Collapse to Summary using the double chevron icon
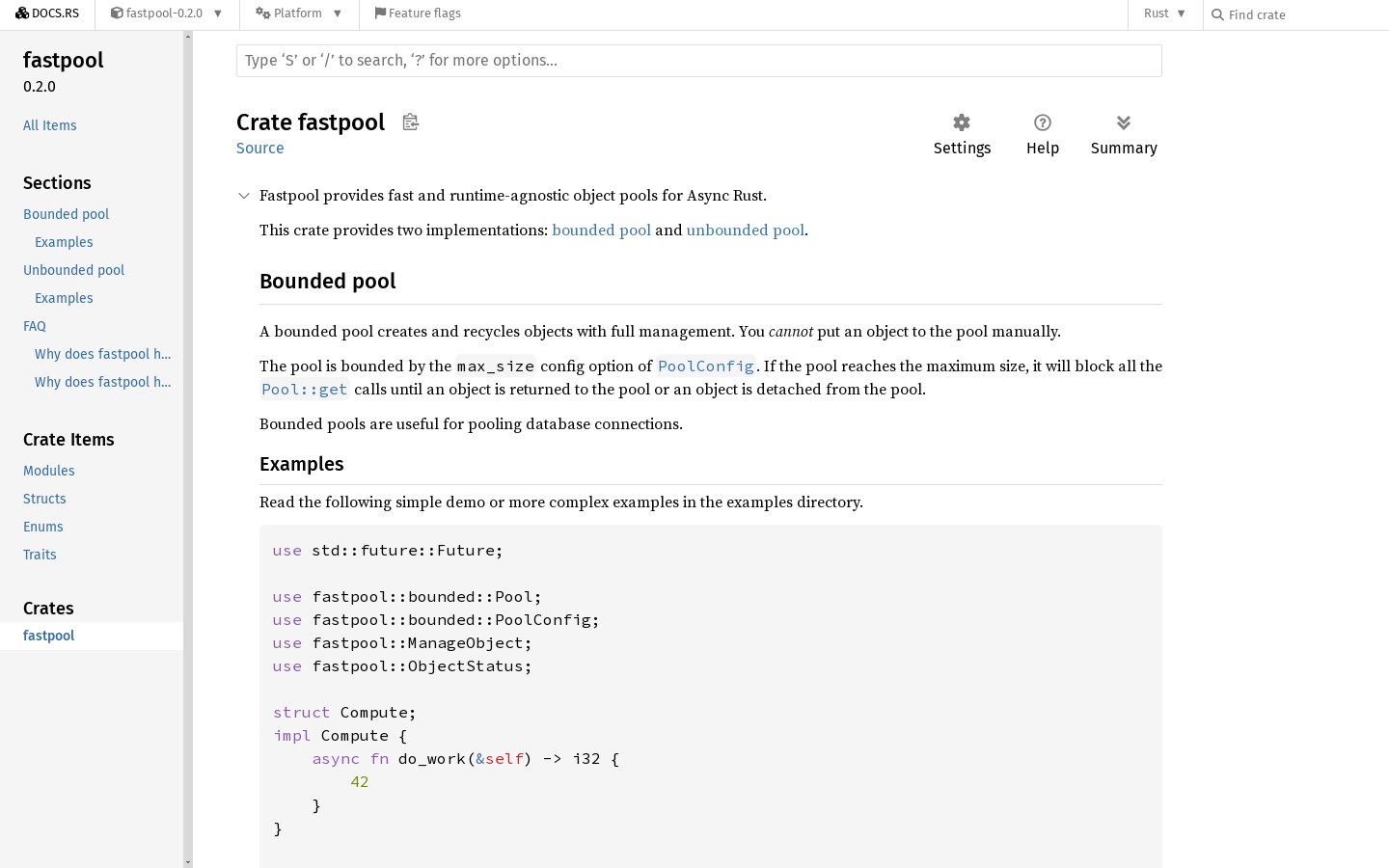The width and height of the screenshot is (1389, 868). 1124,134
